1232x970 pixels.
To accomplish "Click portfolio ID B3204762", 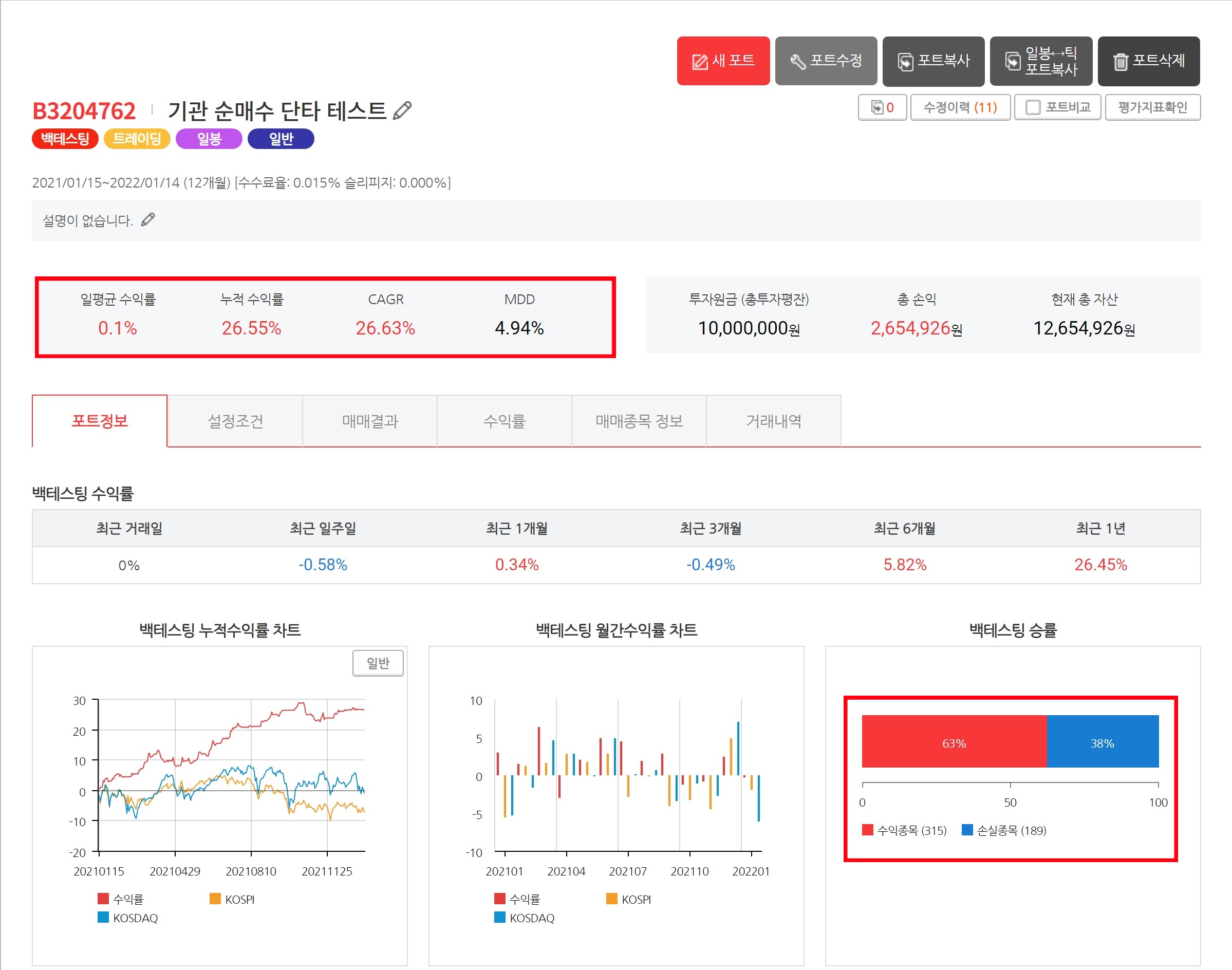I will (x=84, y=111).
